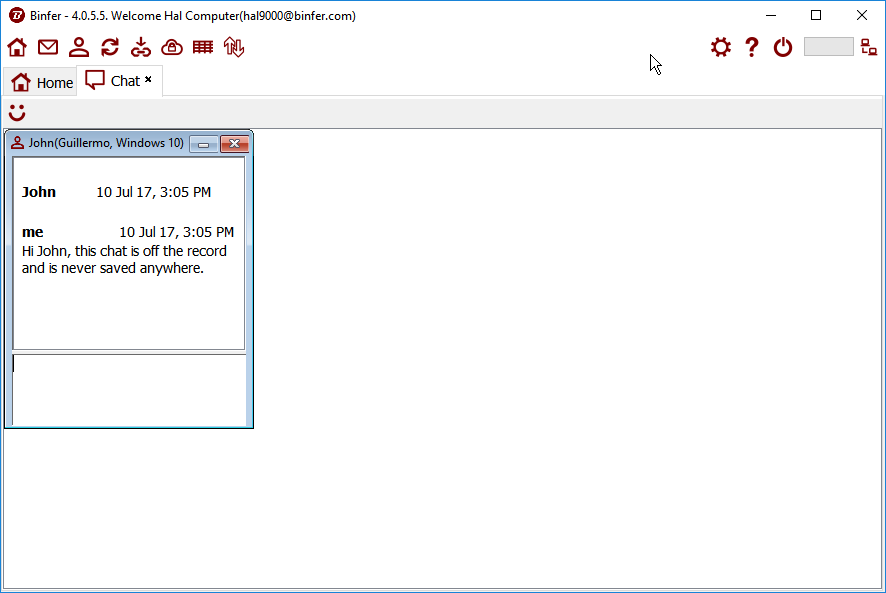Click the 'me' sender name
Screen dimensions: 886x593
pos(33,232)
